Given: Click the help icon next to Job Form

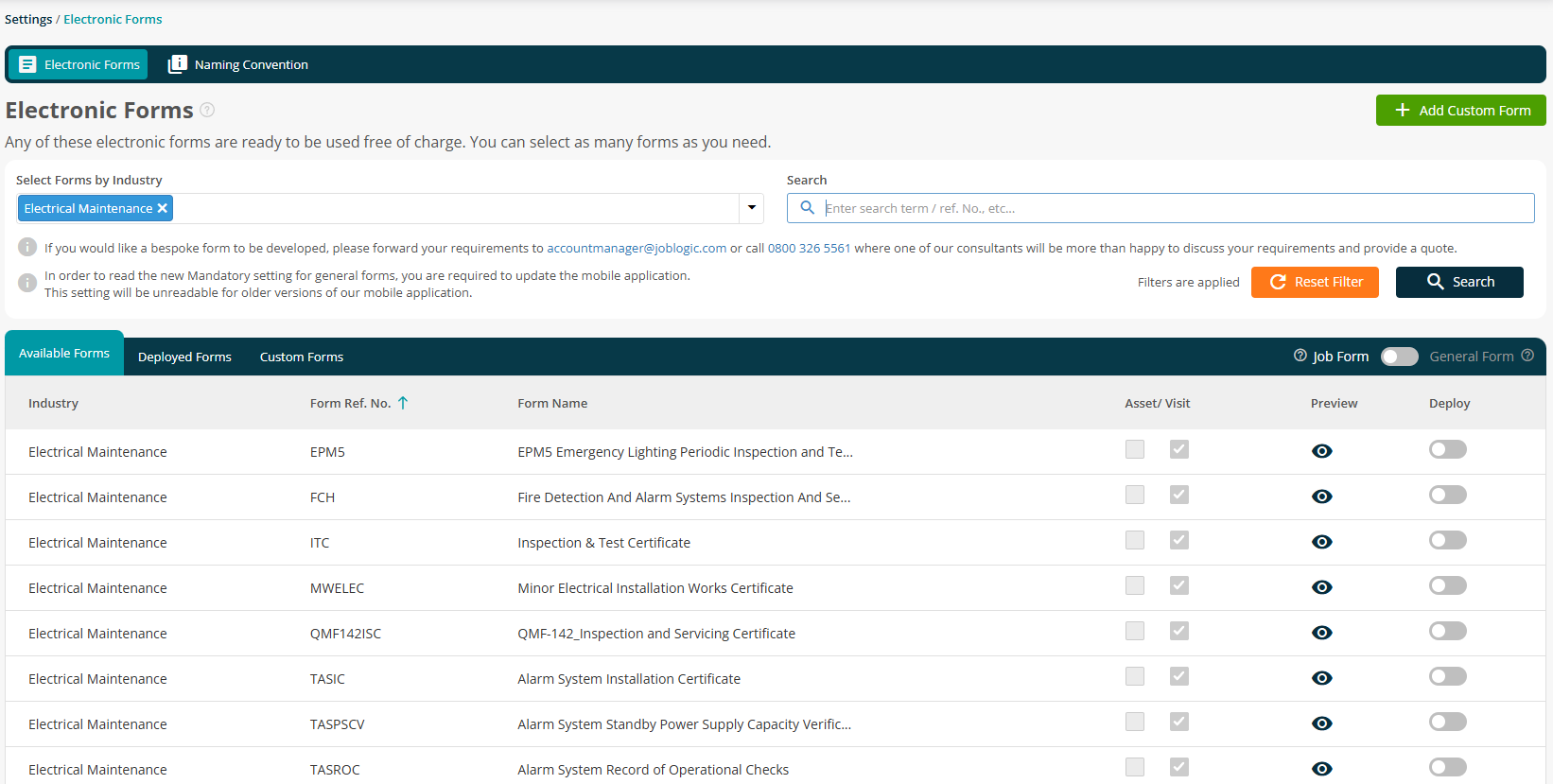Looking at the screenshot, I should point(1300,356).
